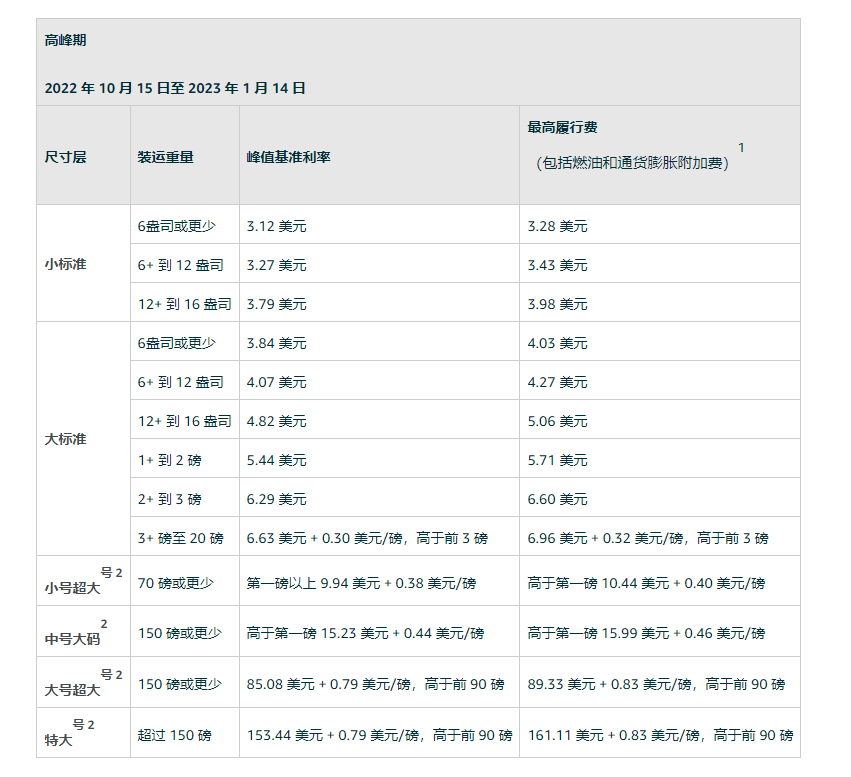Screen dimensions: 851x777
Task: Open footnote 2 beside 中号大码
Action: click(x=104, y=624)
